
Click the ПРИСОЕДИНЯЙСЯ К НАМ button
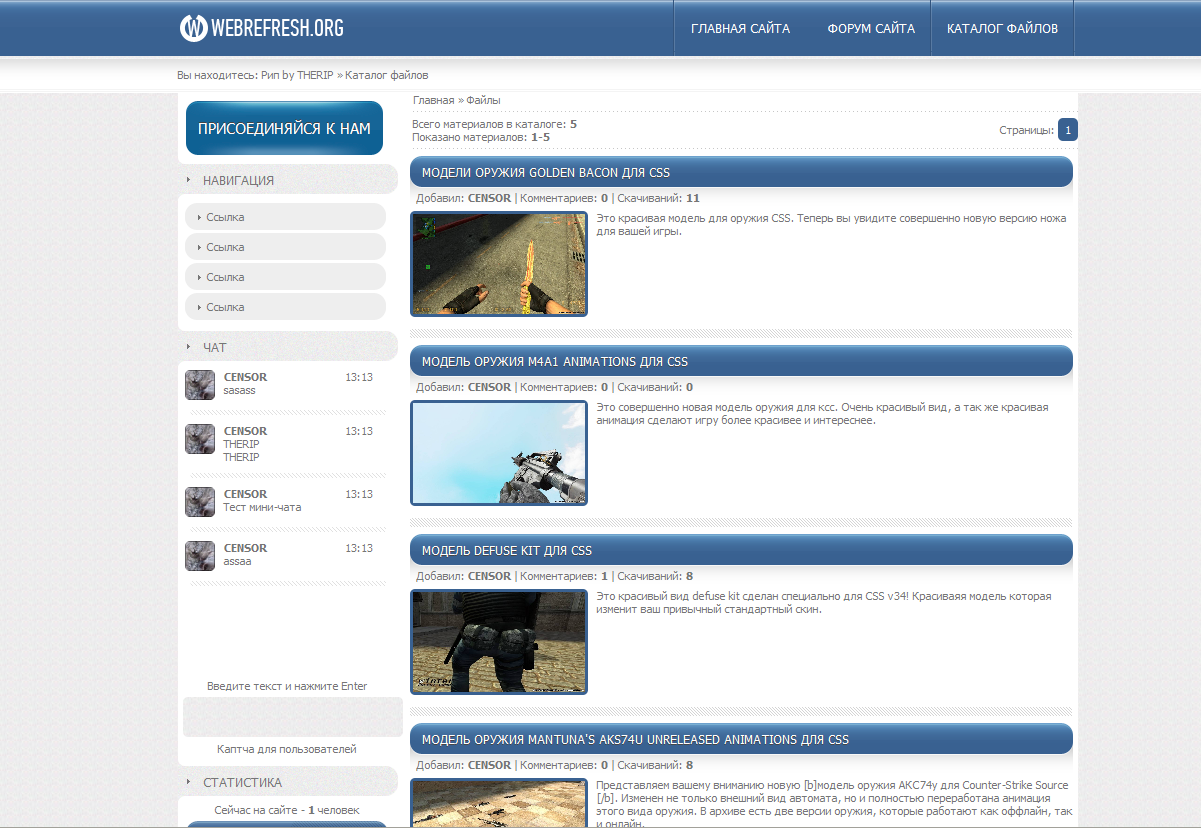click(284, 128)
